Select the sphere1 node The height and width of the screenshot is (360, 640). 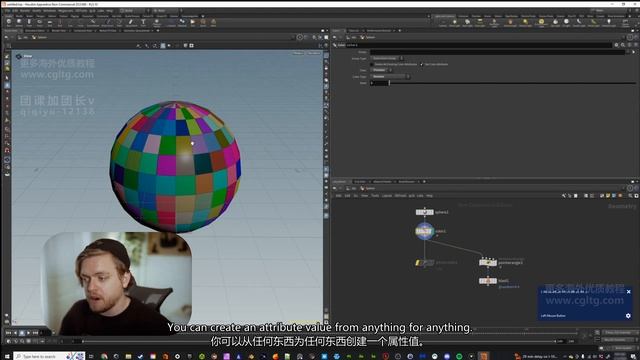424,212
